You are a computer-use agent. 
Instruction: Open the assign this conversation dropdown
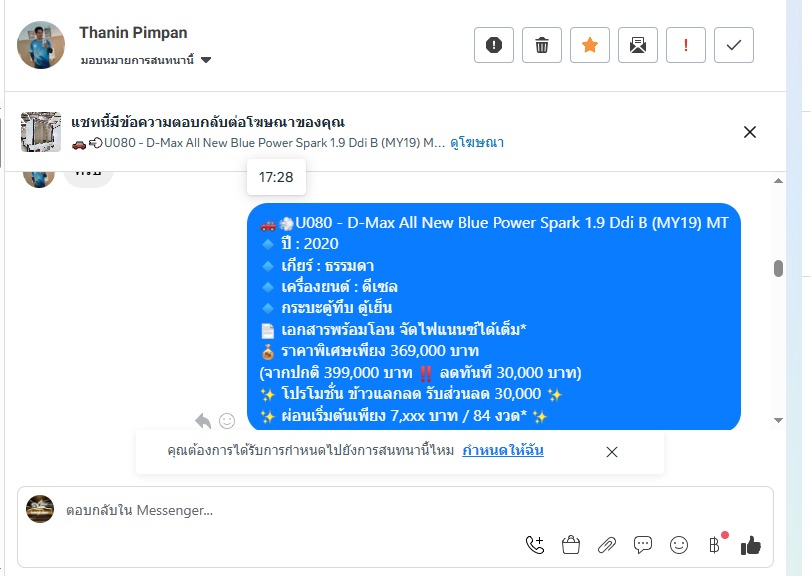coord(145,60)
